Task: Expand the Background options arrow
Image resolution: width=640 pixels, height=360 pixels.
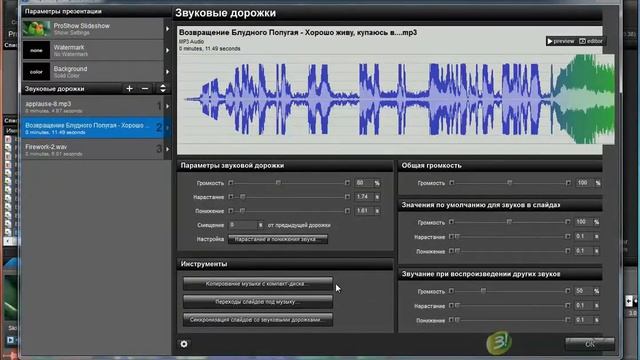Action: 167,72
